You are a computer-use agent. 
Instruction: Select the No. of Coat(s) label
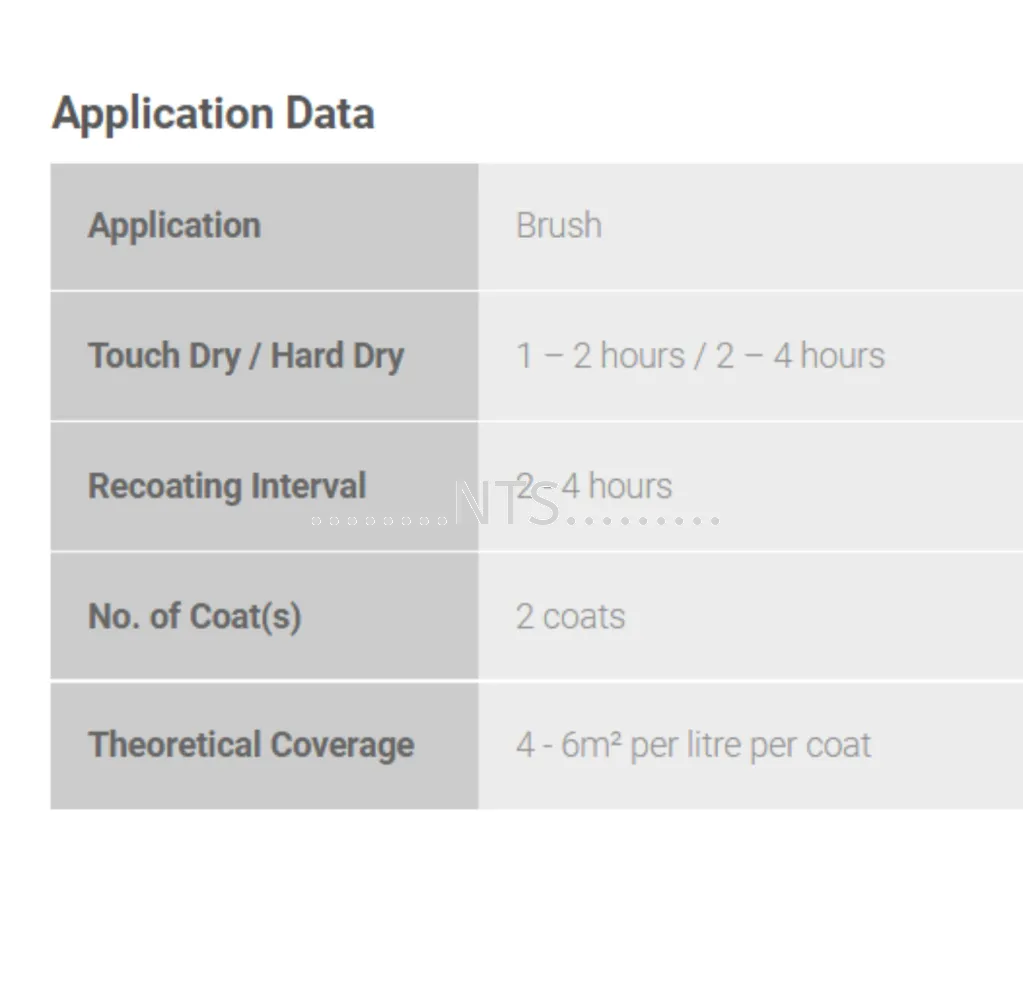(194, 616)
